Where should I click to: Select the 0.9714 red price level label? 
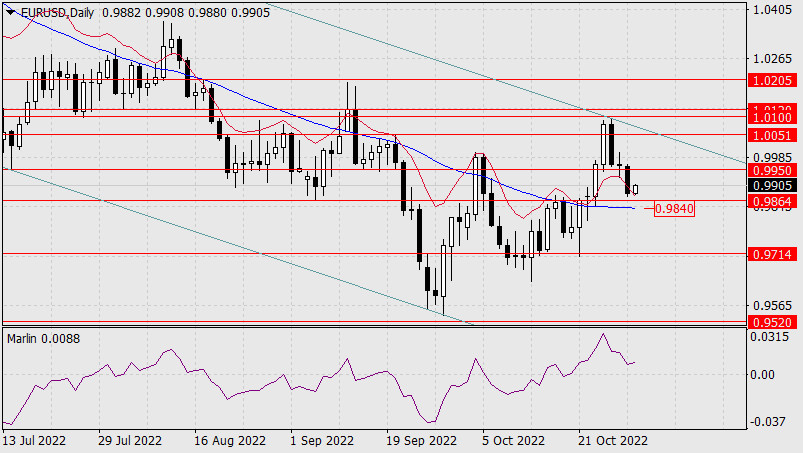click(773, 254)
